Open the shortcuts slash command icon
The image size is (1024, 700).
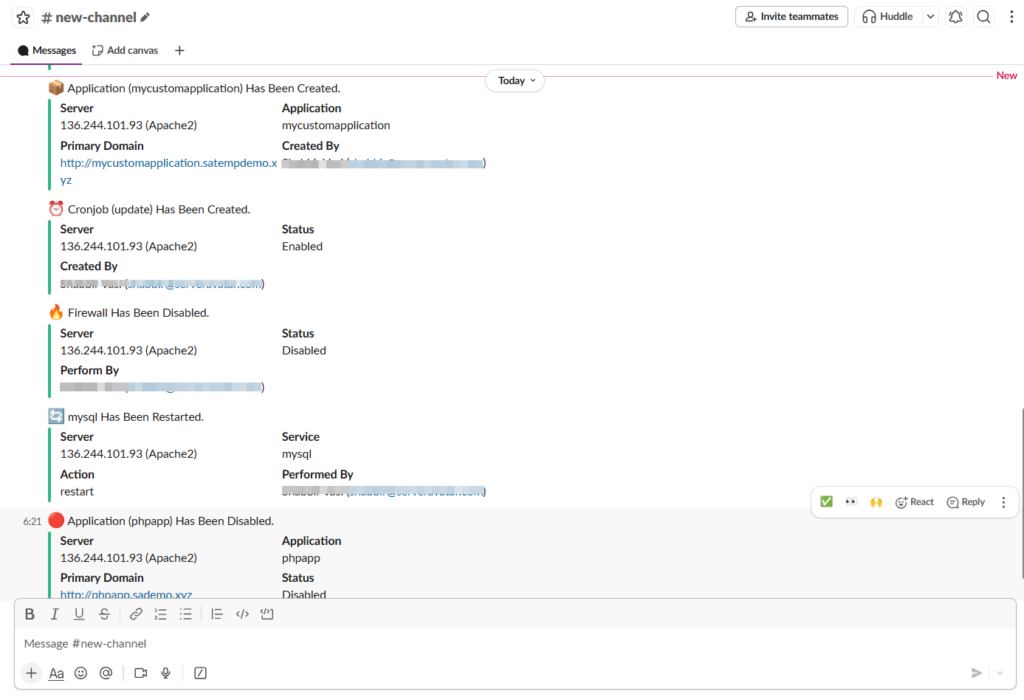[x=200, y=673]
